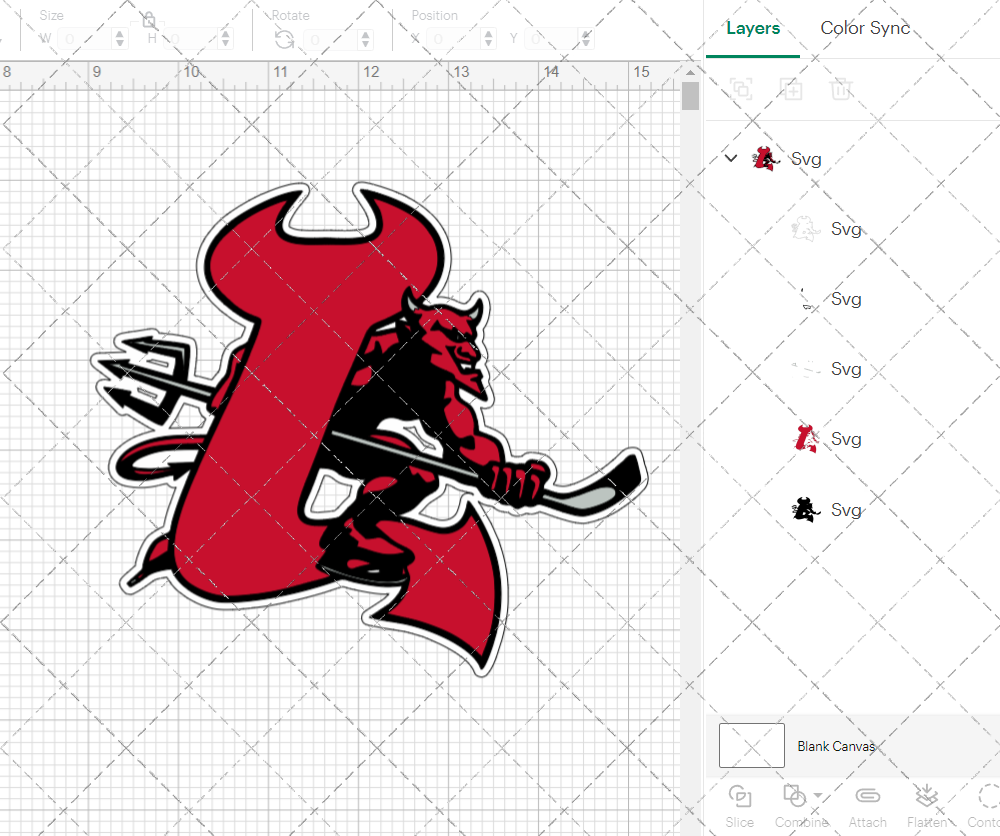The width and height of the screenshot is (1000, 836).
Task: Click the Rotate stepper arrows
Action: tap(365, 39)
